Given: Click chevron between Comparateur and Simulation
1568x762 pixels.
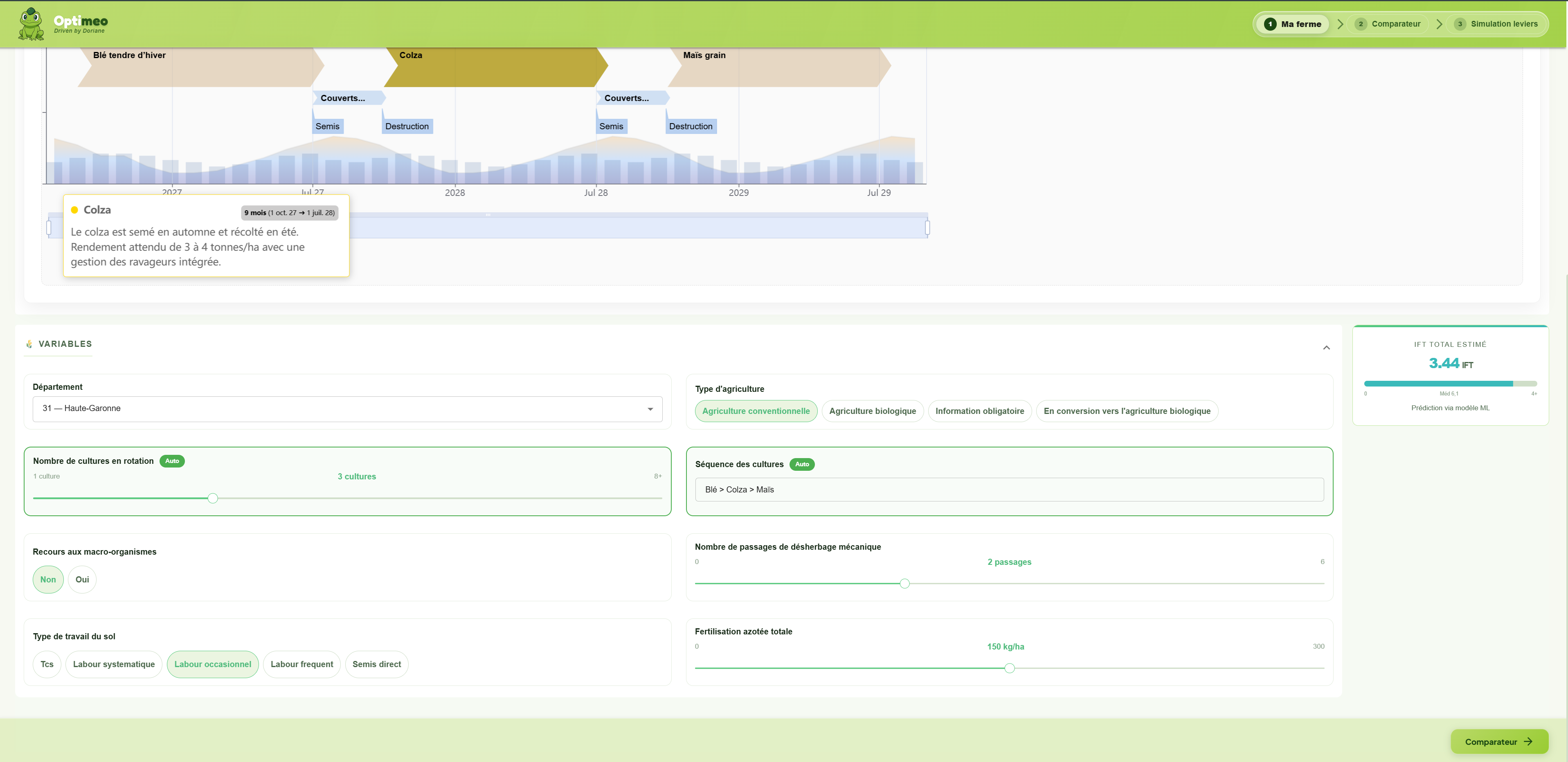Looking at the screenshot, I should (1439, 25).
